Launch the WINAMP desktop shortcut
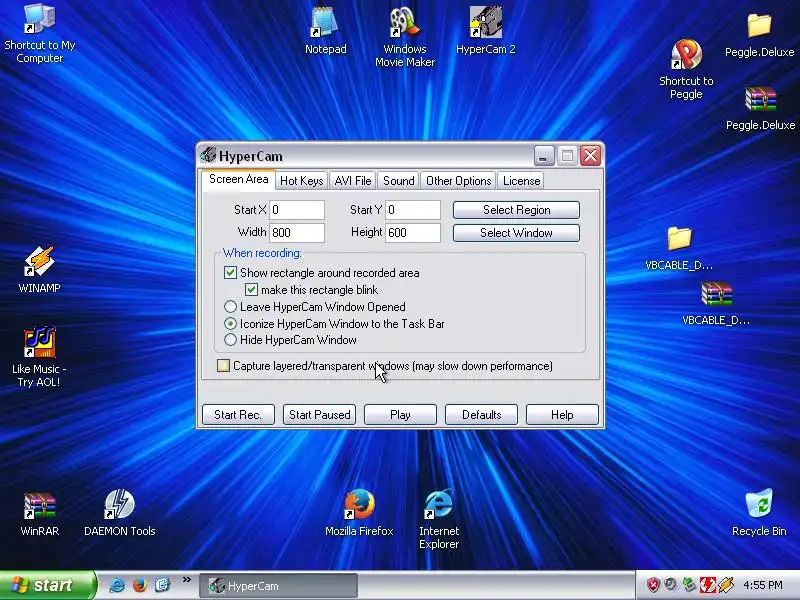800x600 pixels. click(39, 269)
